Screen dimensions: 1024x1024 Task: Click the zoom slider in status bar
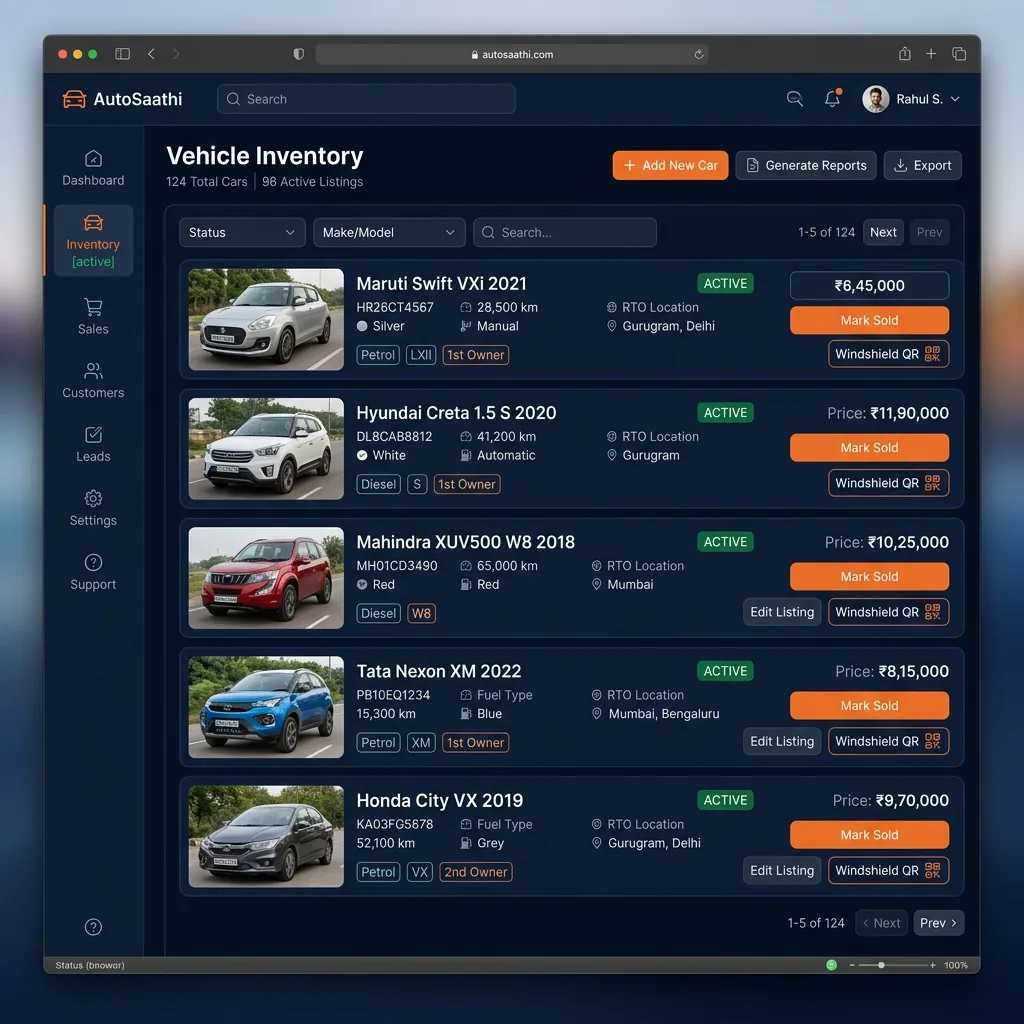tap(892, 965)
